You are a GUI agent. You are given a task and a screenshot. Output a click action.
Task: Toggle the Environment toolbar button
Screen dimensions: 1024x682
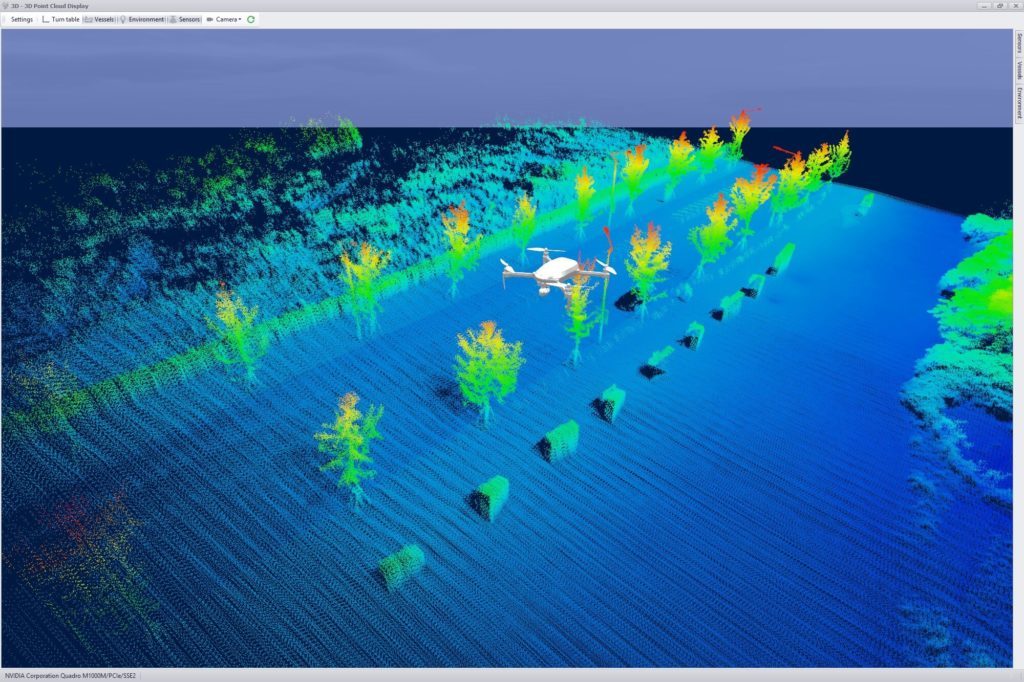141,19
